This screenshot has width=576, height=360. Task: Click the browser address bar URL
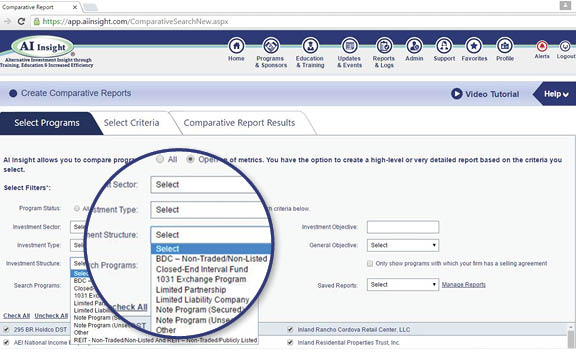pyautogui.click(x=136, y=22)
